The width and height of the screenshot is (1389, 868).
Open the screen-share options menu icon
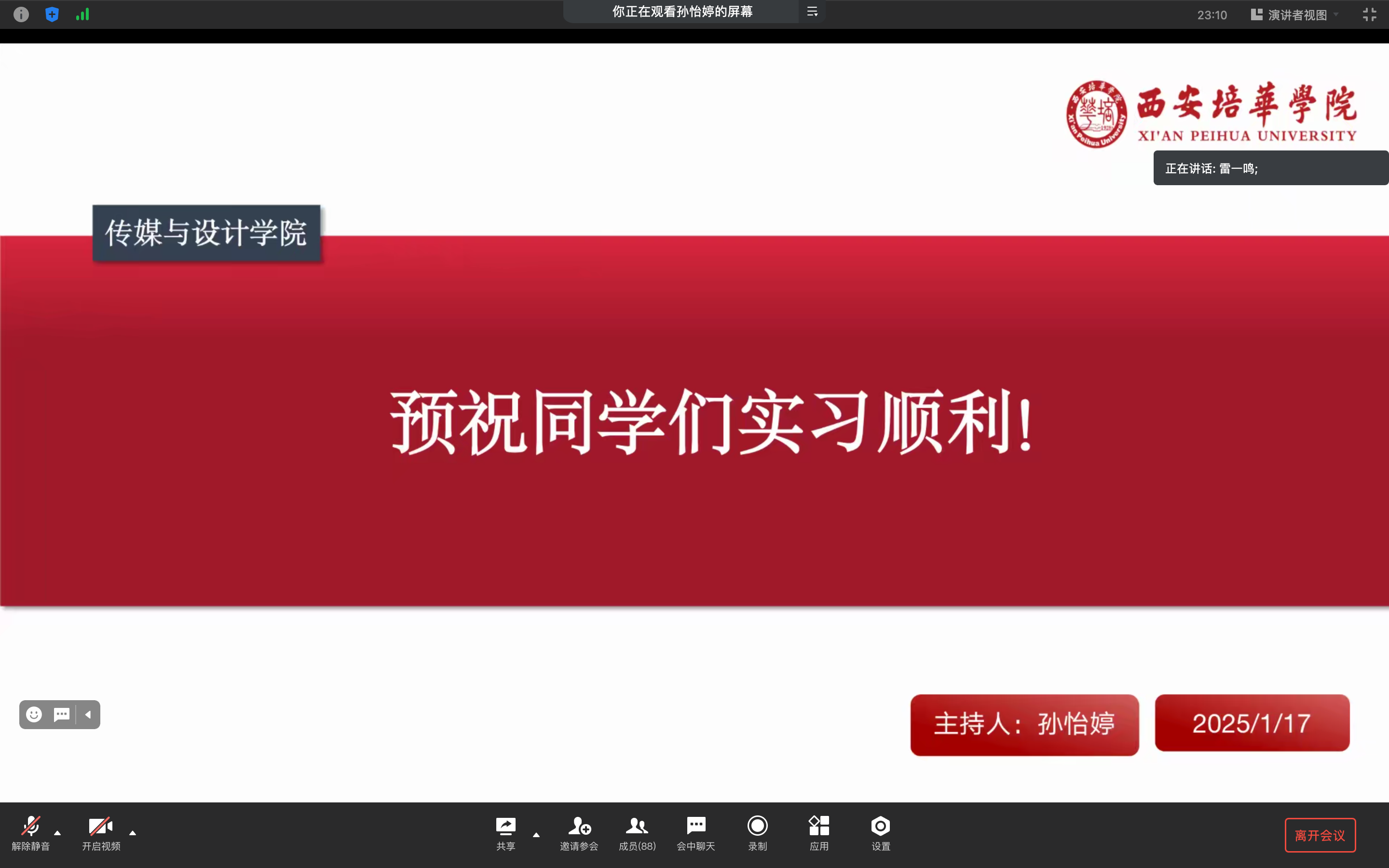tap(812, 12)
